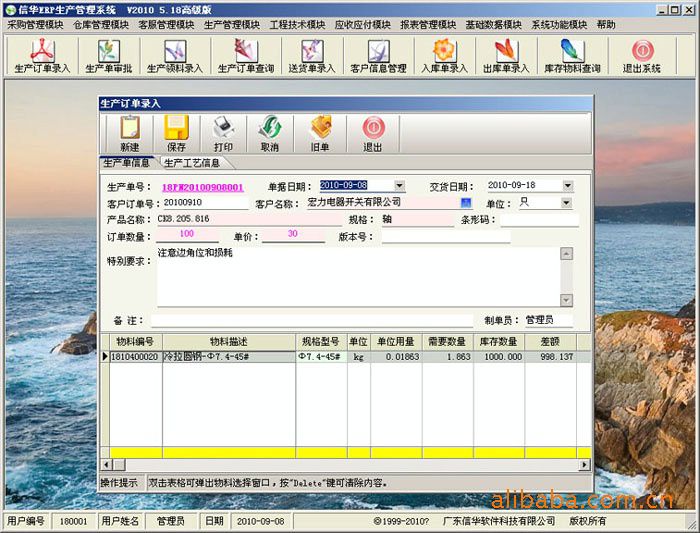700x533 pixels.
Task: Click 版本号 input field
Action: 446,236
